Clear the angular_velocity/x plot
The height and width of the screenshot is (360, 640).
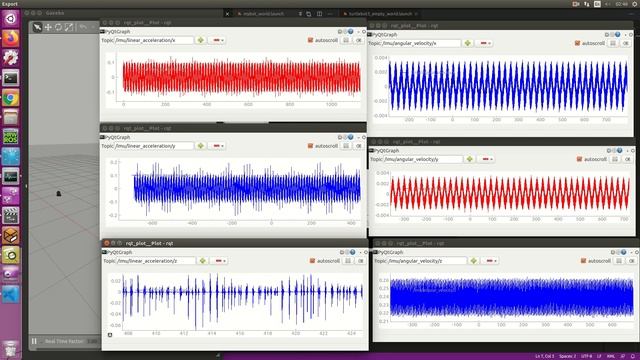626,43
